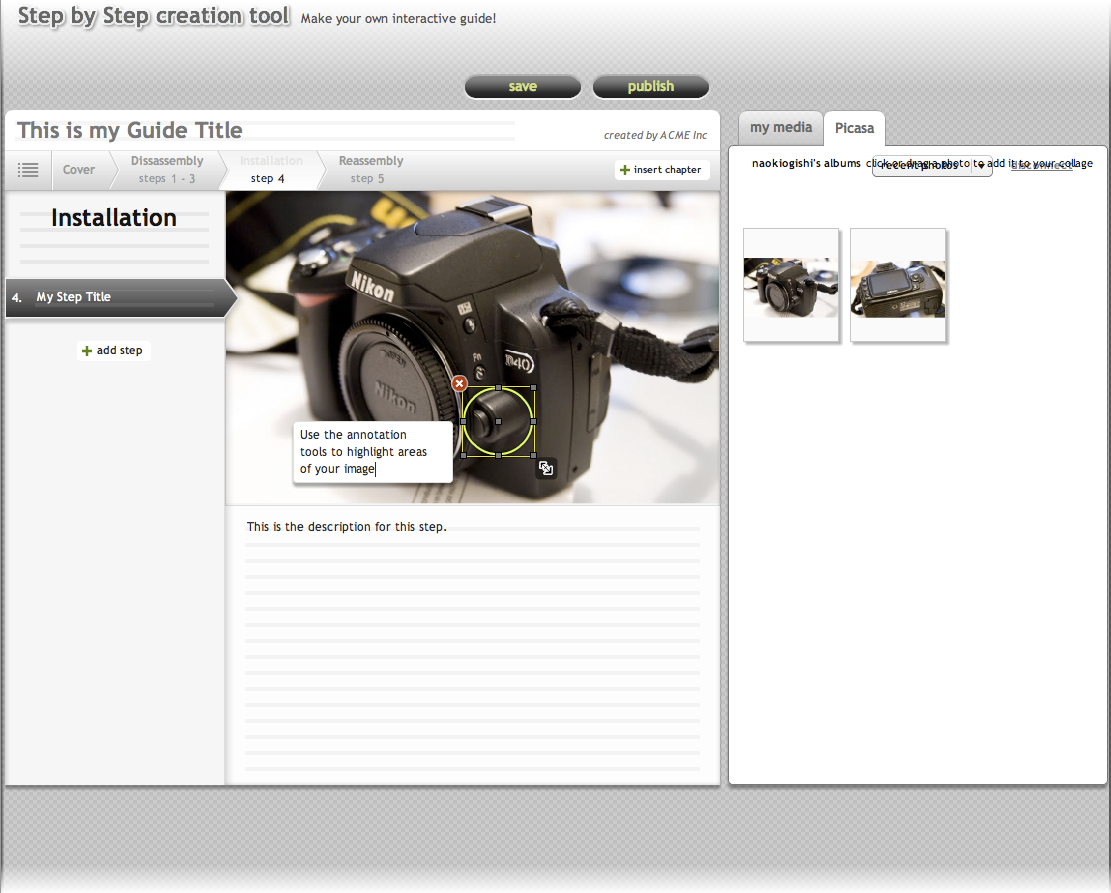Publish the guide
Image resolution: width=1111 pixels, height=893 pixels.
click(x=650, y=86)
